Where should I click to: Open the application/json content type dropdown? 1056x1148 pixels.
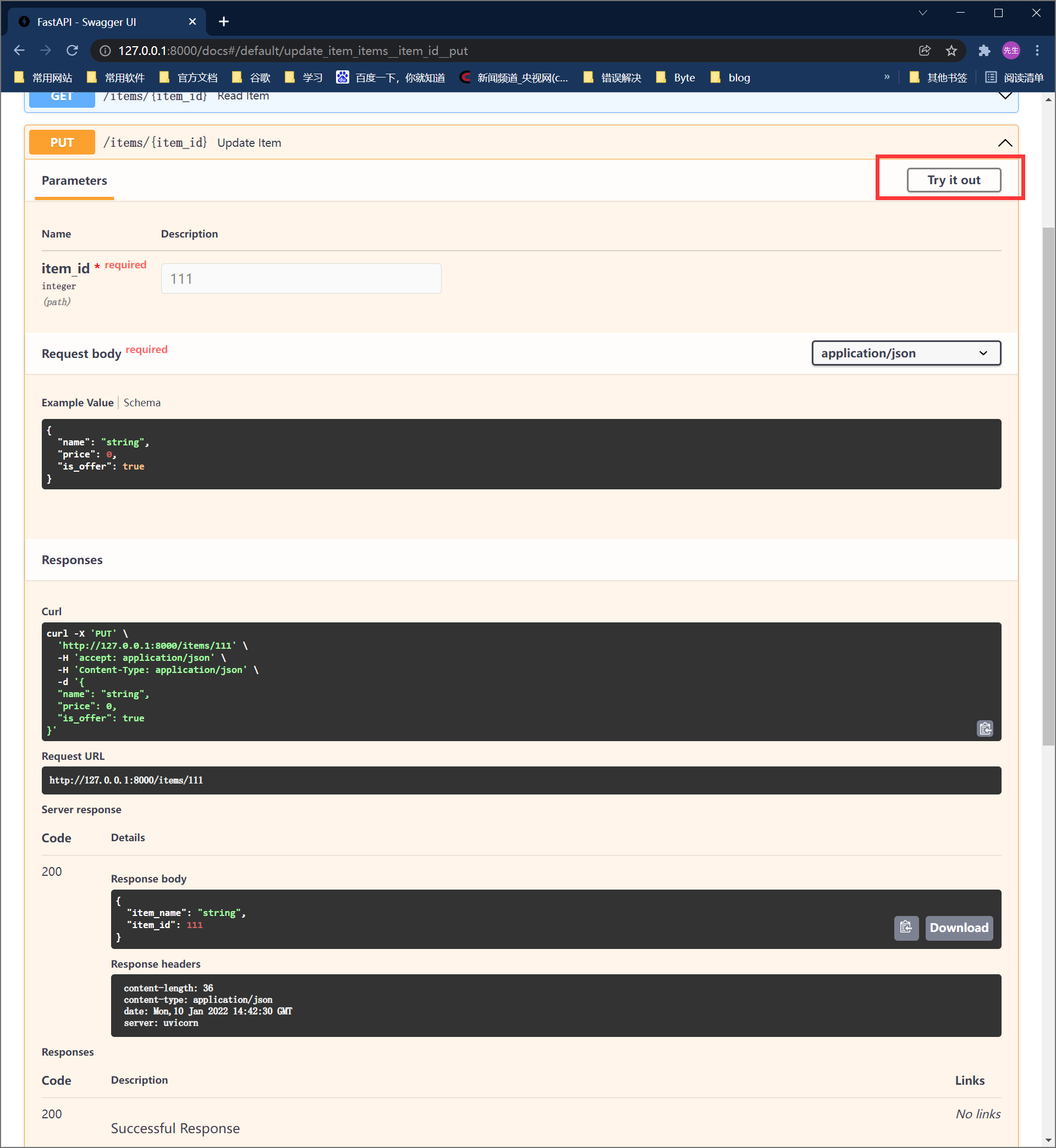(x=906, y=353)
